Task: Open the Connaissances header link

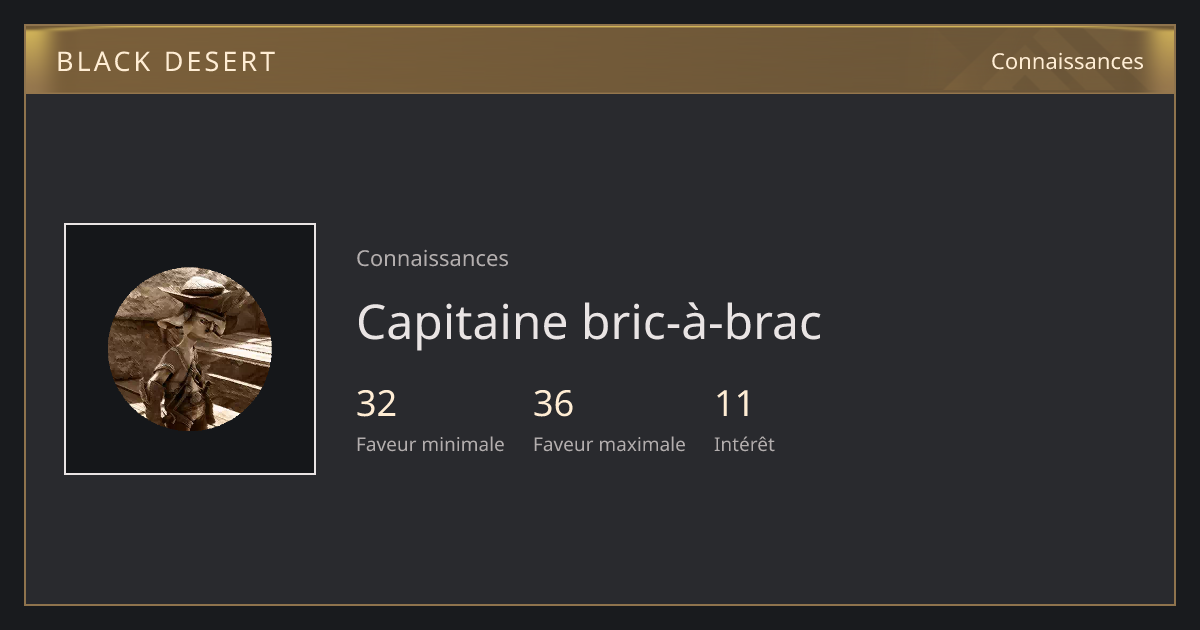Action: 1067,61
